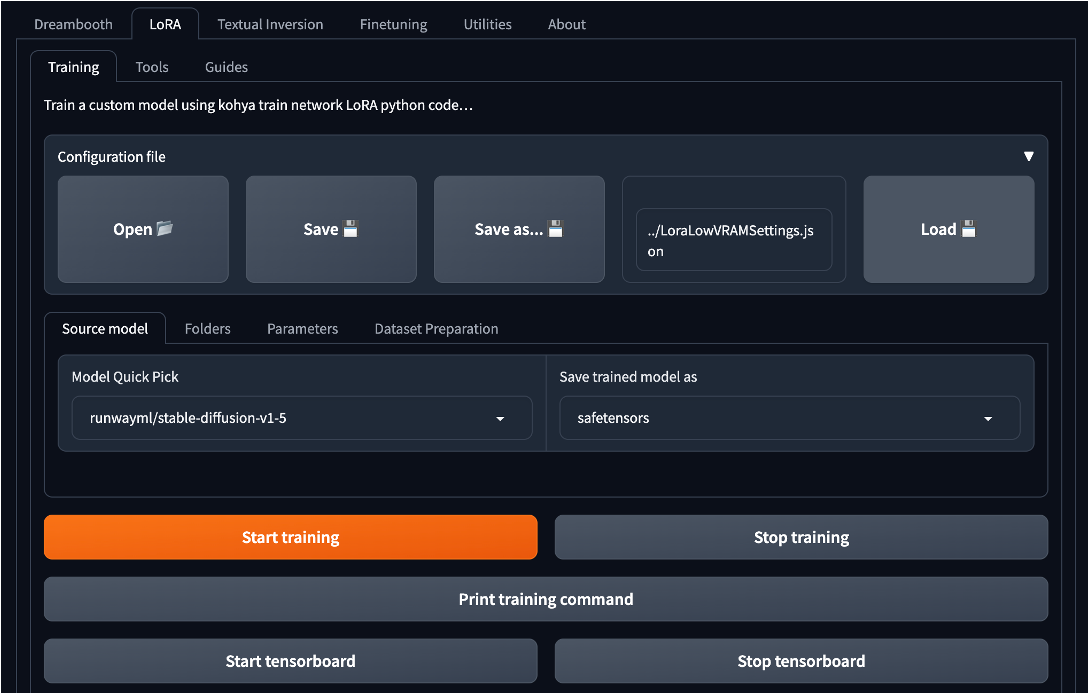Switch to Dataset Preparation tab
The image size is (1088, 694).
(436, 328)
